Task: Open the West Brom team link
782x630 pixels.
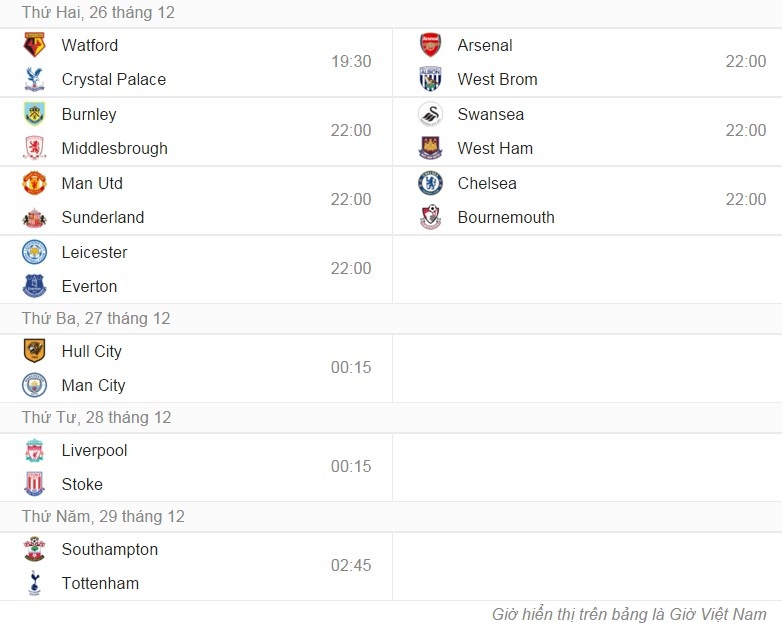Action: pos(497,79)
